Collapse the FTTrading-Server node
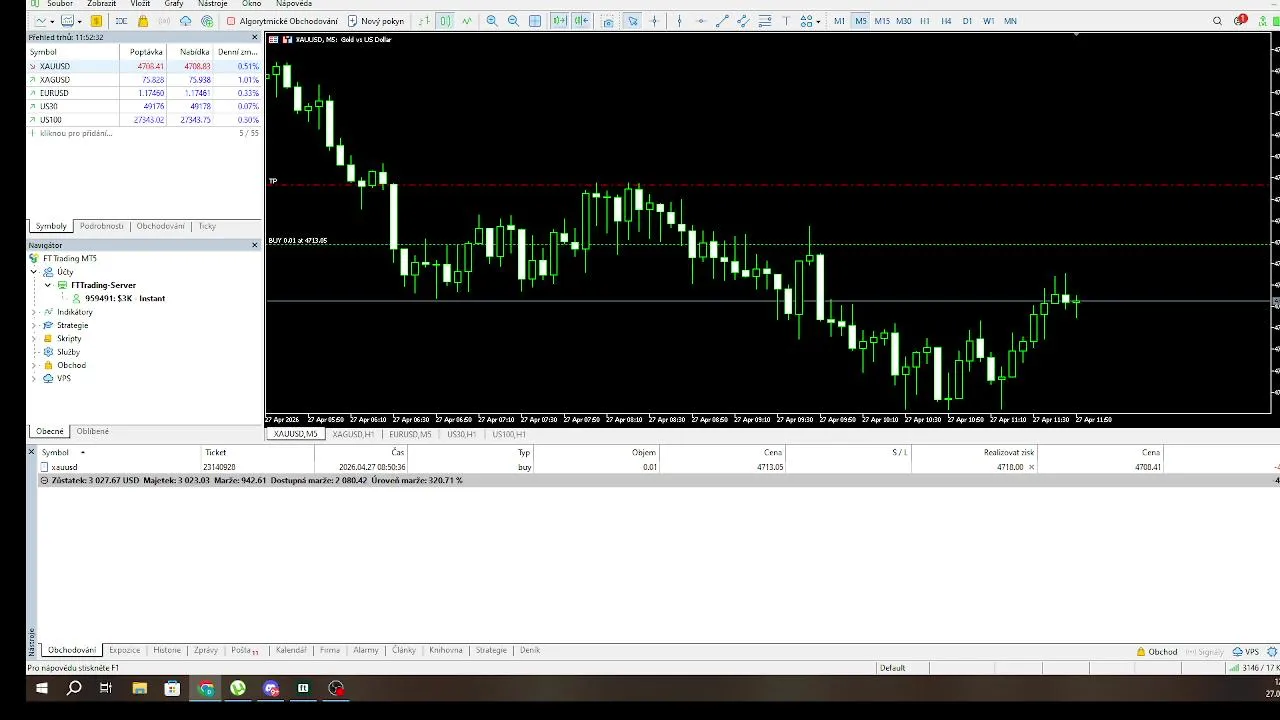Viewport: 1280px width, 720px height. point(47,285)
